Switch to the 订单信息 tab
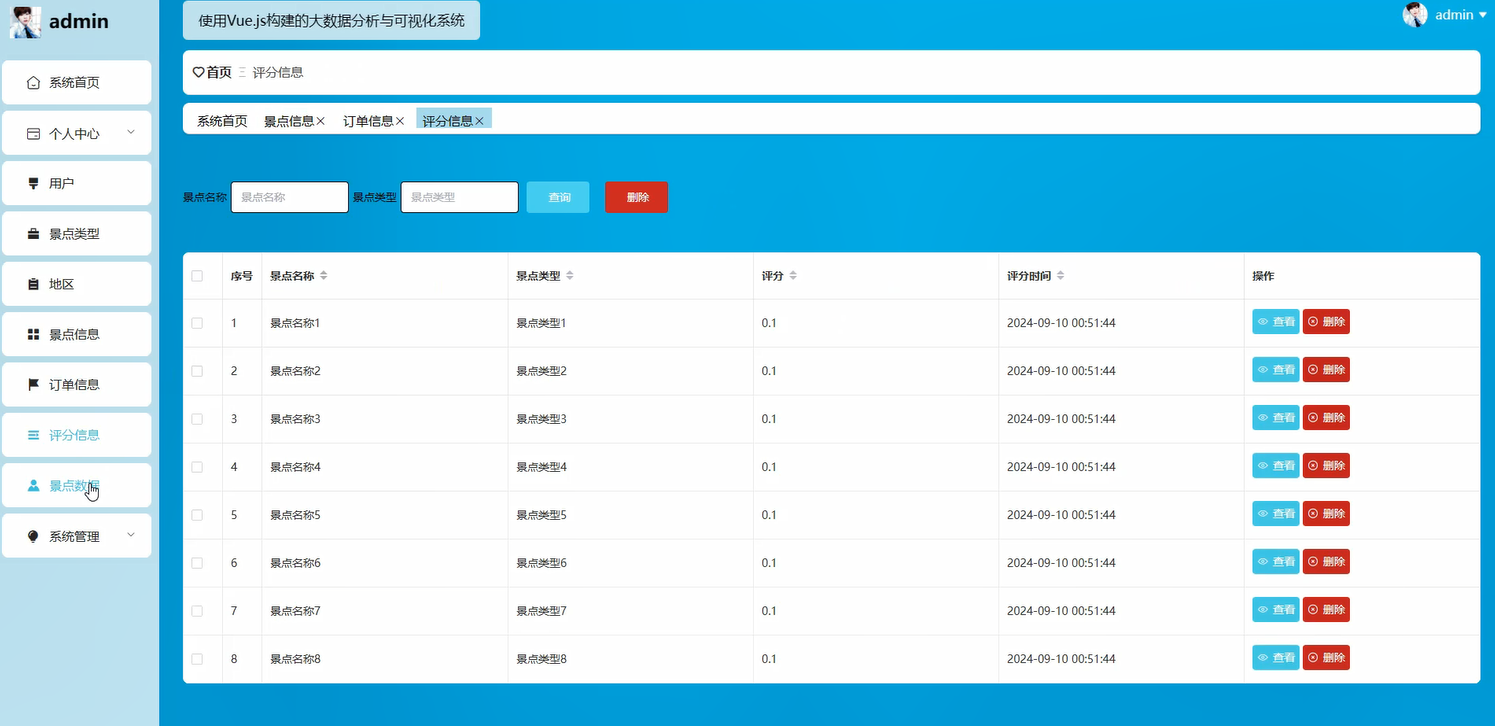Image resolution: width=1495 pixels, height=726 pixels. (368, 121)
